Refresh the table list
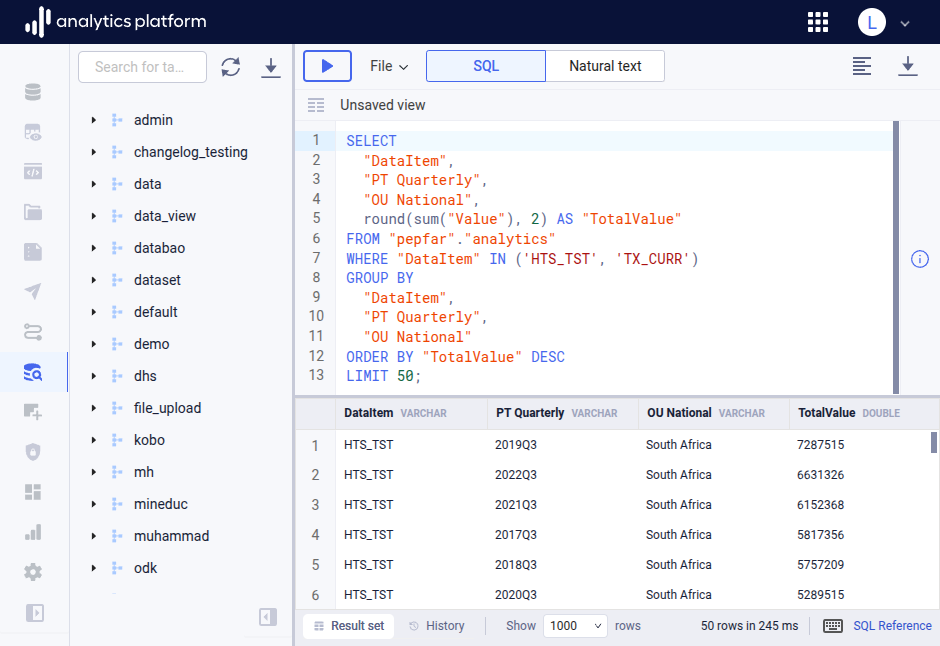Screen dimensions: 940x646 click(231, 67)
